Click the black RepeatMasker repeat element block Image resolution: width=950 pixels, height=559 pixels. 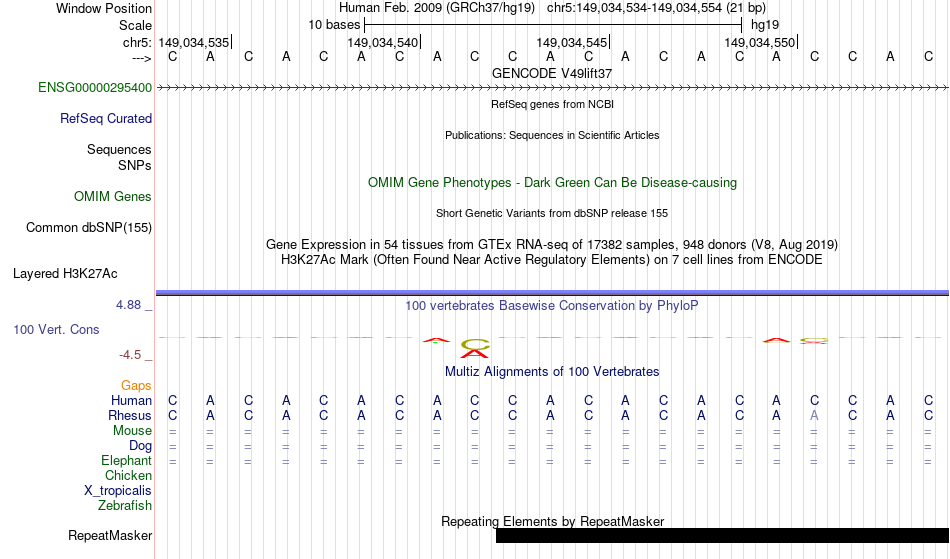tap(722, 535)
